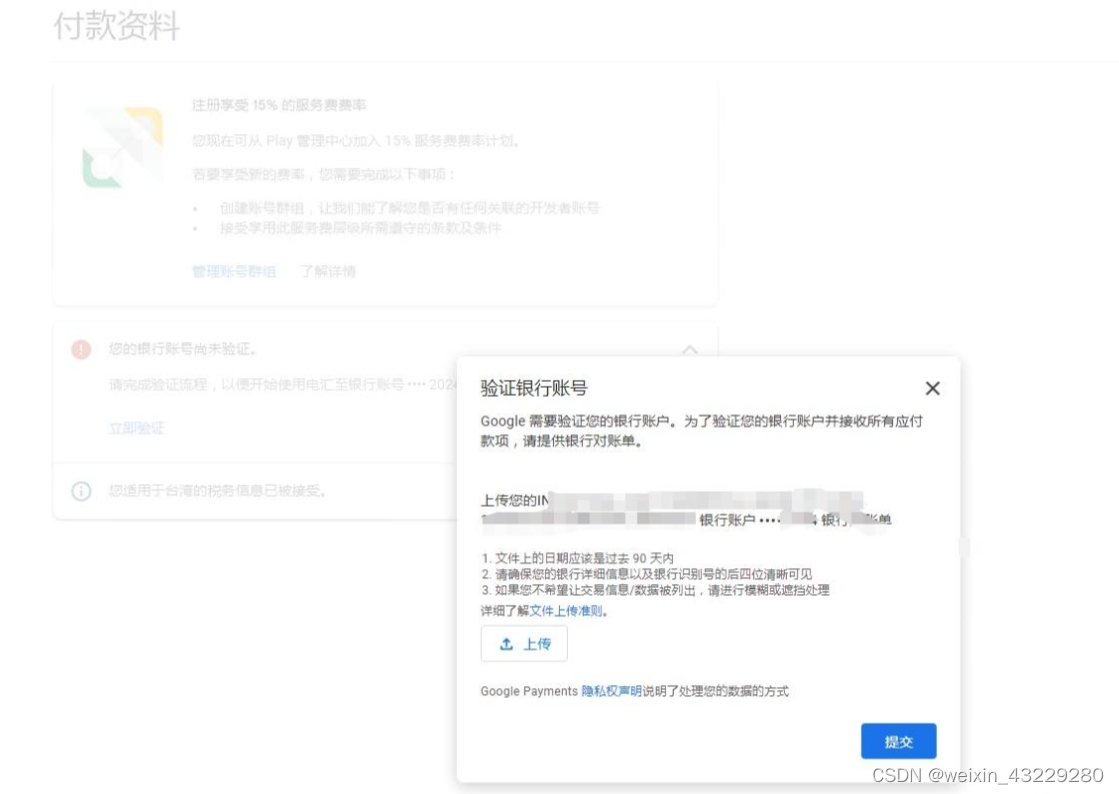This screenshot has height=794, width=1119.
Task: Click the red warning alert icon
Action: (x=81, y=349)
